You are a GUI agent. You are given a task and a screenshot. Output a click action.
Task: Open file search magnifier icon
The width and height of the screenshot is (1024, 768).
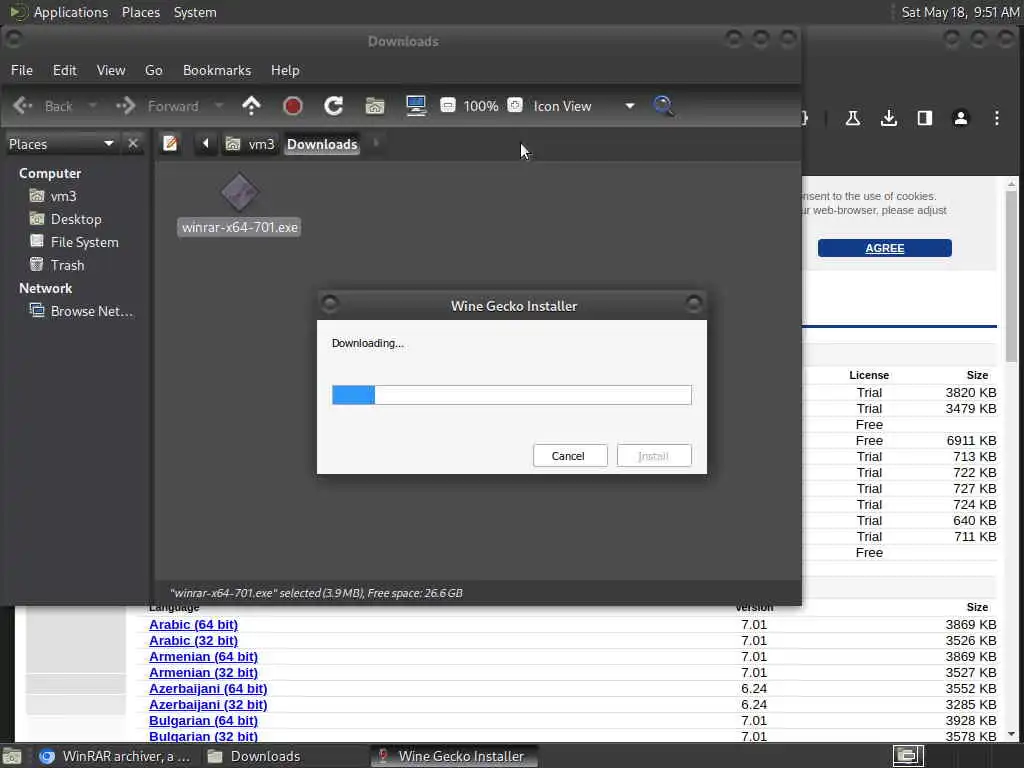point(664,106)
